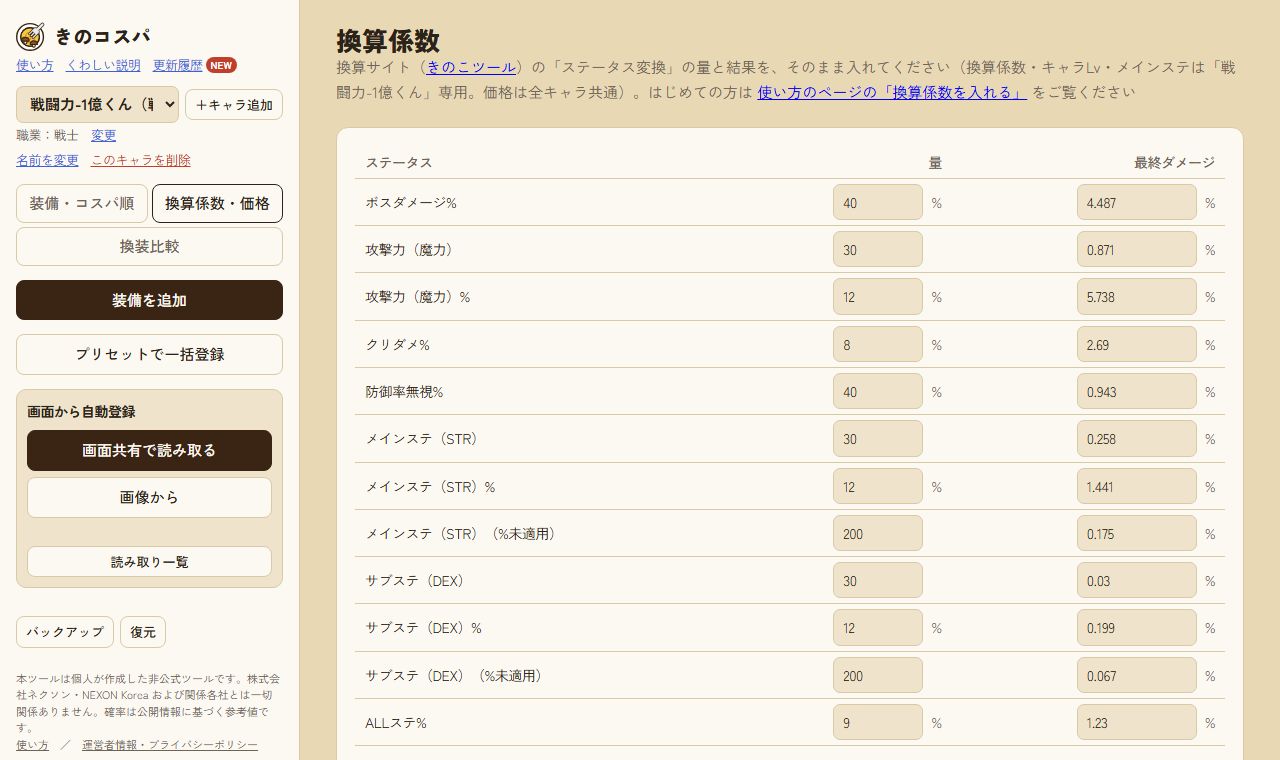Click the 防御率無視% final damage field
The height and width of the screenshot is (760, 1280).
click(x=1137, y=391)
